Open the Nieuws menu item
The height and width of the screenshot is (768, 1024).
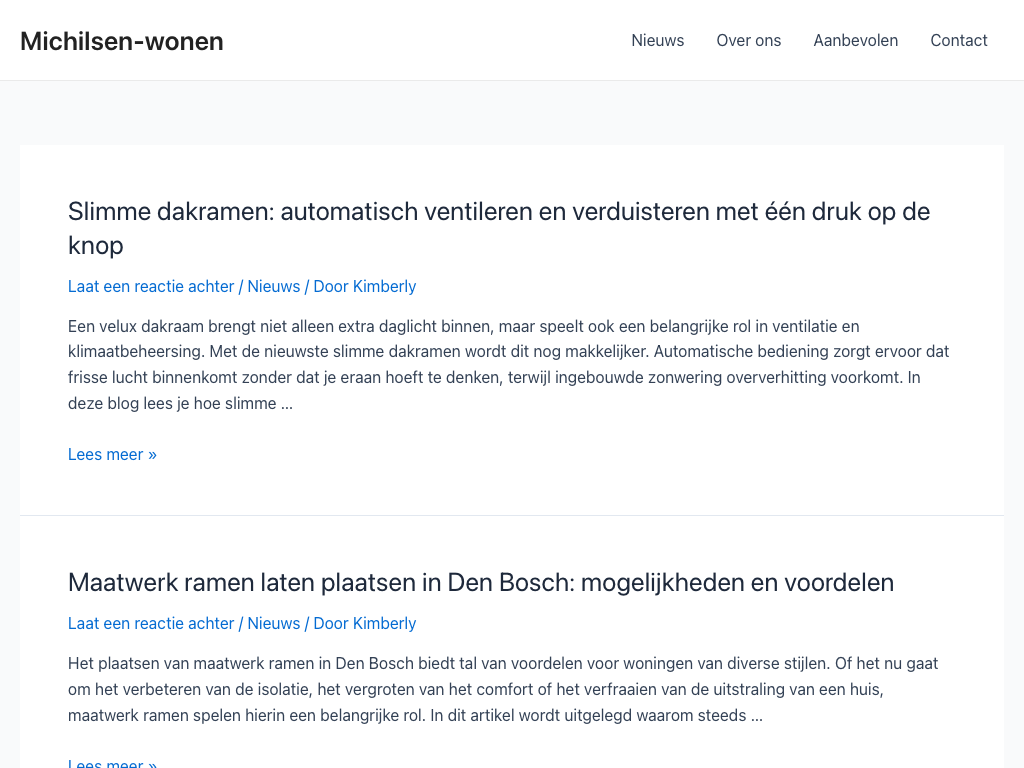tap(657, 40)
